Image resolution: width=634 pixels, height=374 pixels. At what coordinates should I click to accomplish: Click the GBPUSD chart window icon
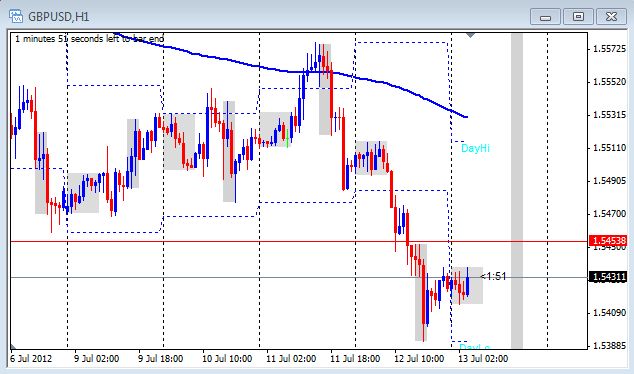pos(16,17)
